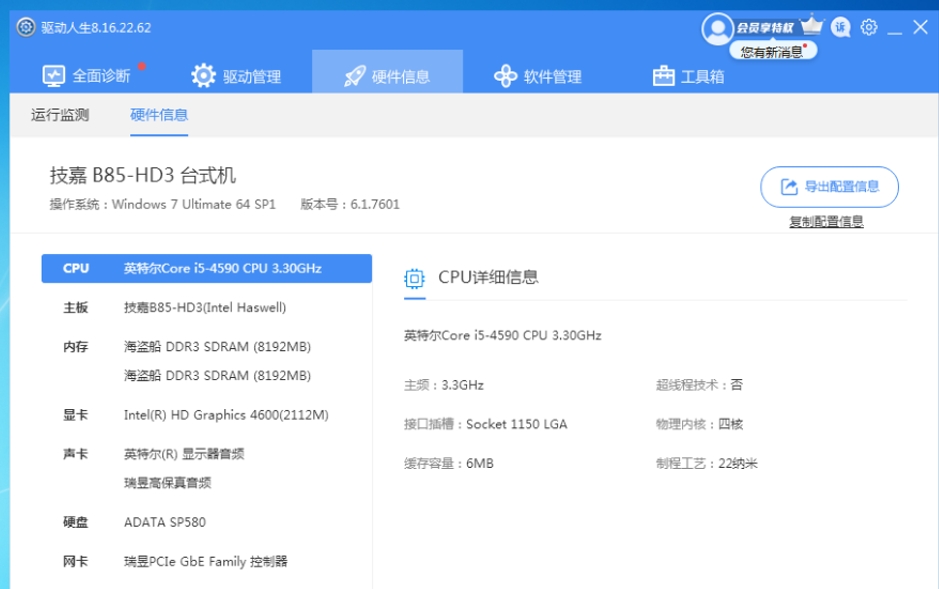Click the text 接口插槽：Socket 1150 LGA
Image resolution: width=939 pixels, height=589 pixels.
pos(486,424)
